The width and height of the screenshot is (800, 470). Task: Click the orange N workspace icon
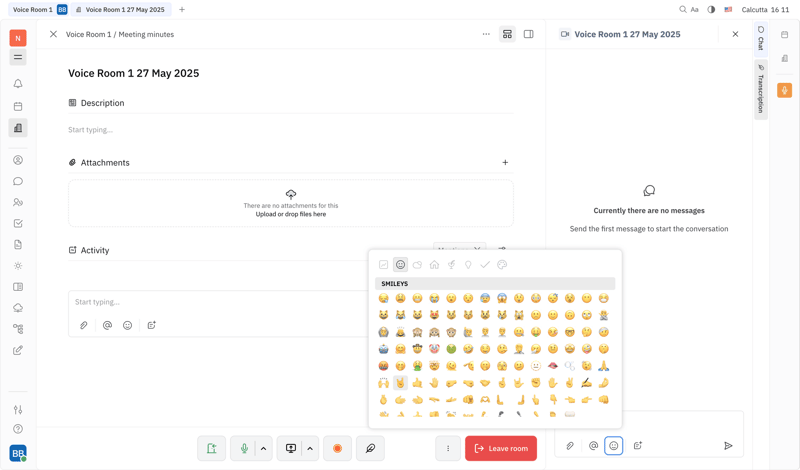coord(18,38)
